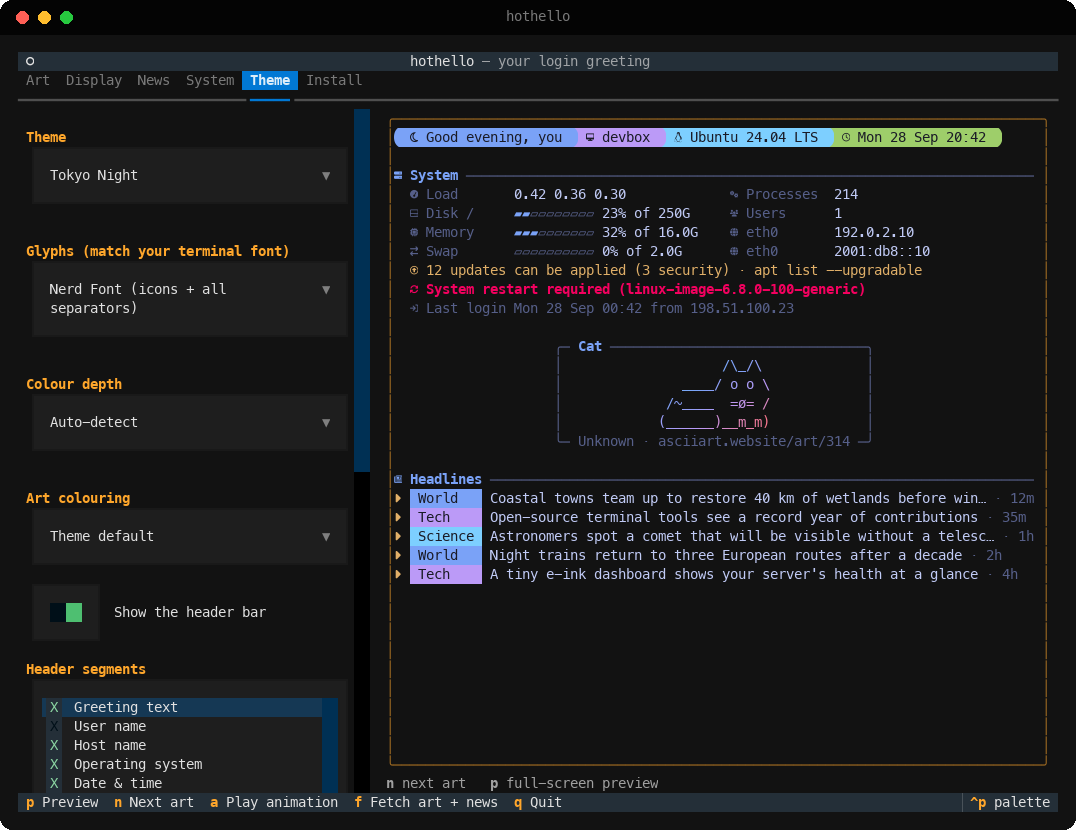Open the Auto-detect colour depth dropdown
Image resolution: width=1076 pixels, height=830 pixels.
(x=190, y=423)
